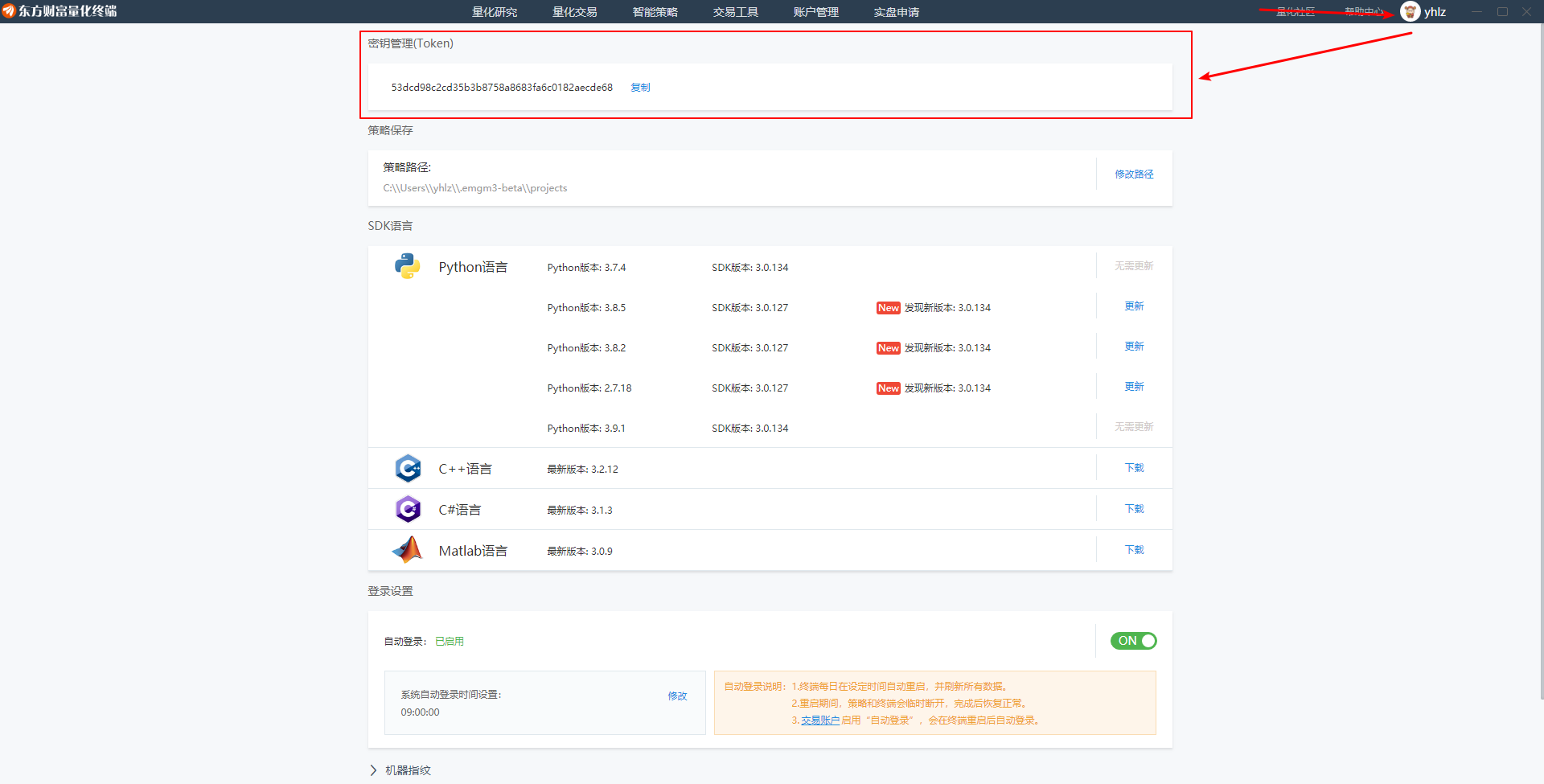Click New badge in Python 3.8.2 row
Screen dimensions: 1544x784
point(889,348)
